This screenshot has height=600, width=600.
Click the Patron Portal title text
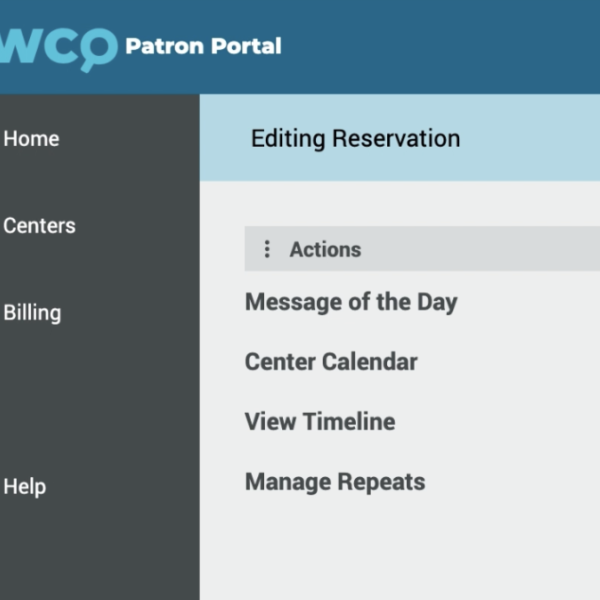pyautogui.click(x=203, y=46)
